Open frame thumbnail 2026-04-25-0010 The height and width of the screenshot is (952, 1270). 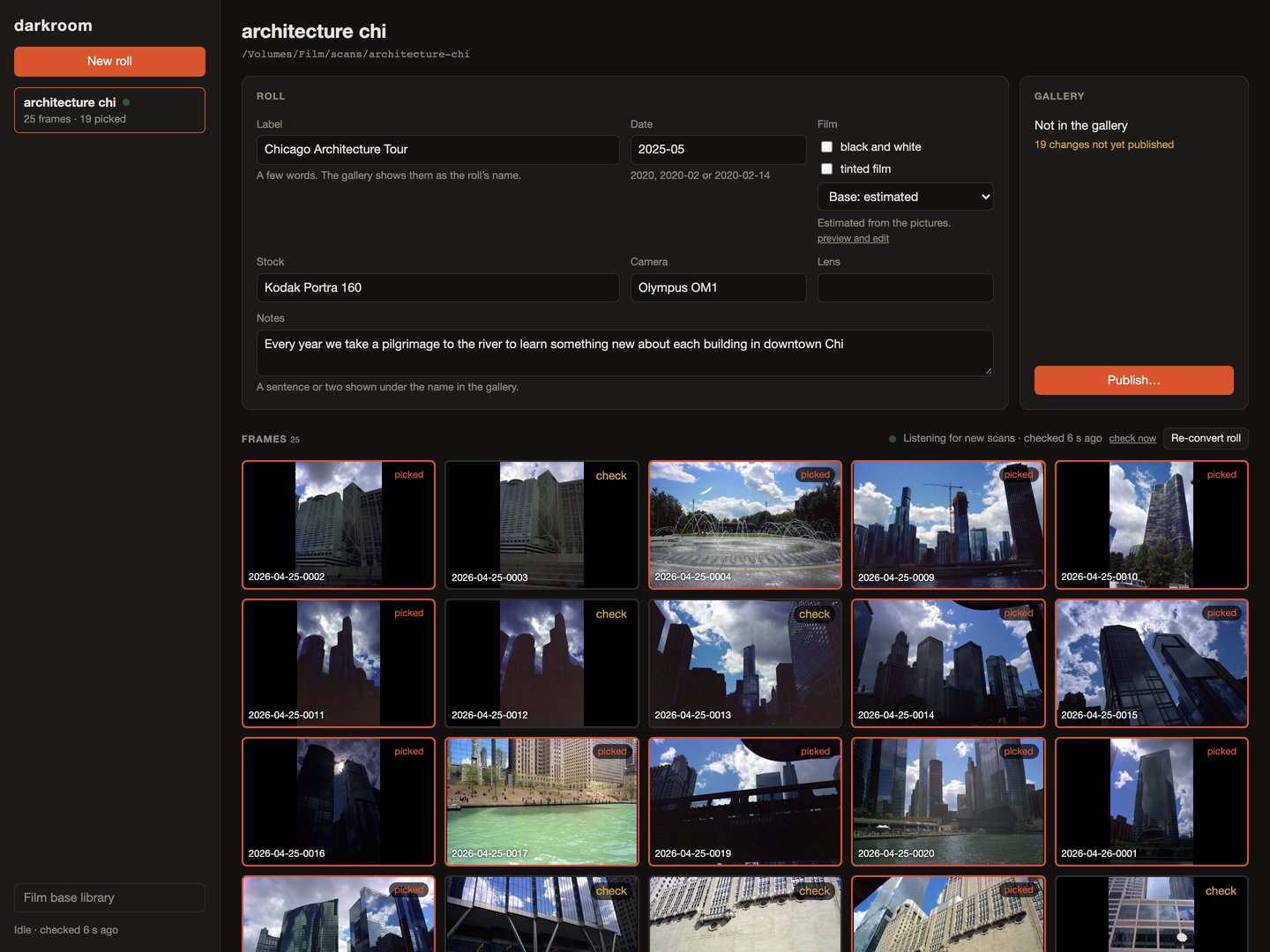1151,525
